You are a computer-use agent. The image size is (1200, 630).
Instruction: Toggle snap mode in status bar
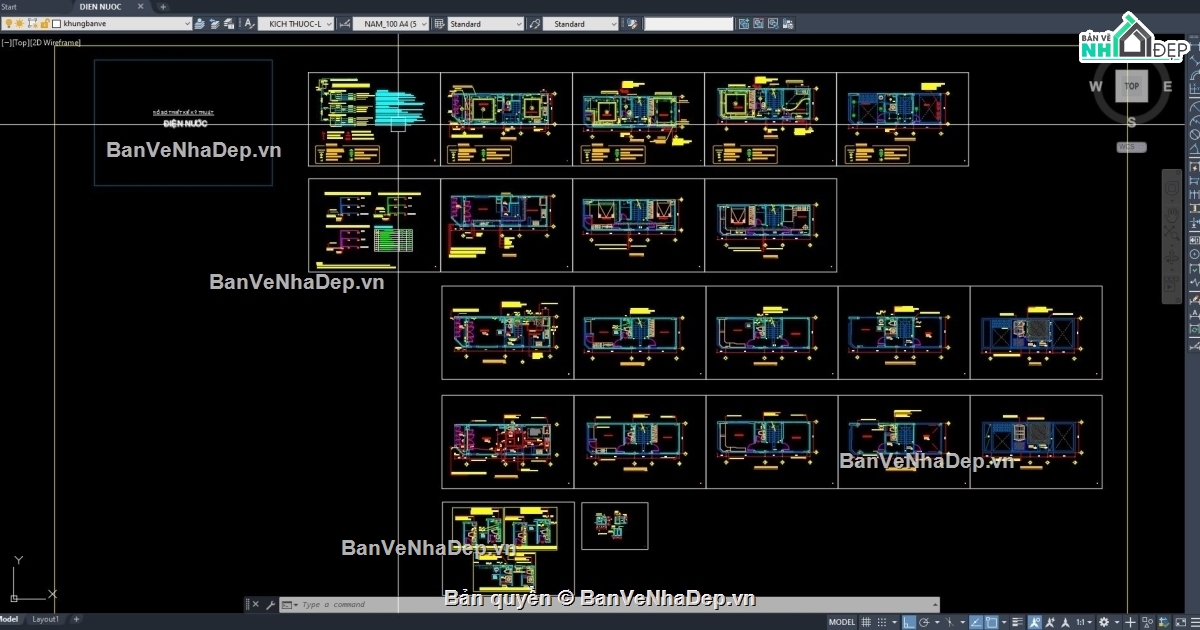coord(882,622)
